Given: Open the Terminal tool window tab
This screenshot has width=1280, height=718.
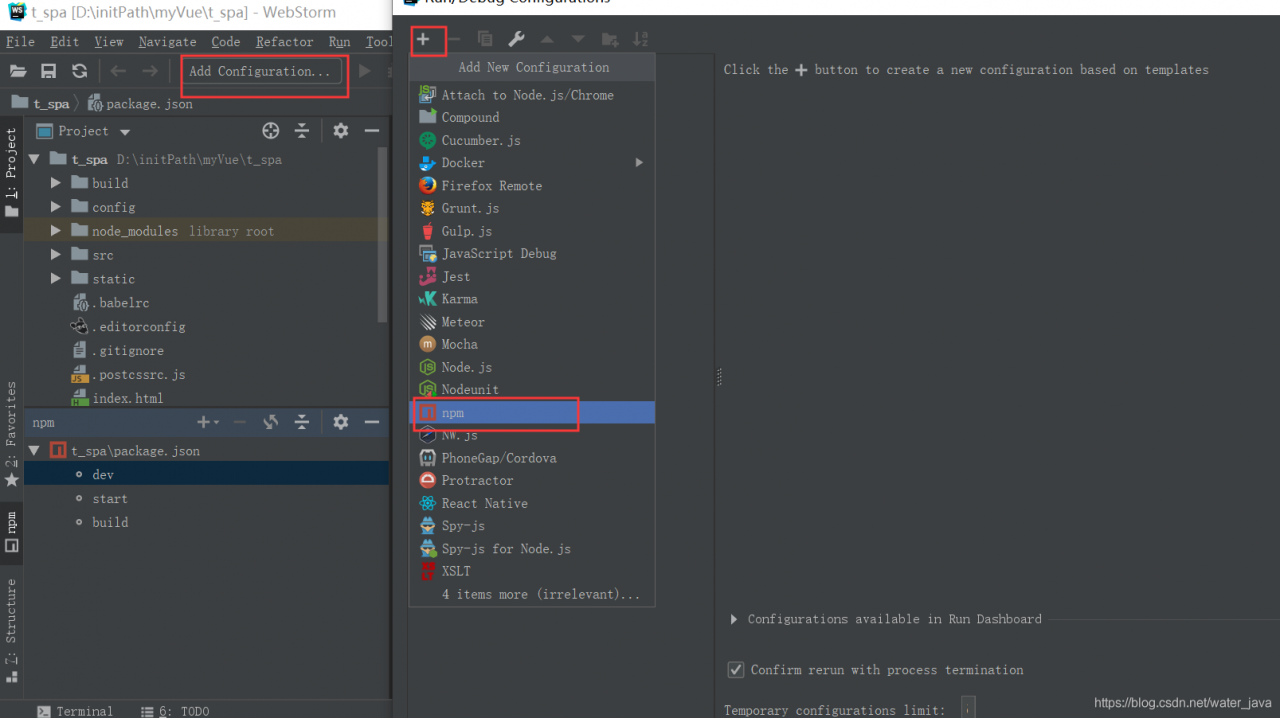Looking at the screenshot, I should coord(75,710).
